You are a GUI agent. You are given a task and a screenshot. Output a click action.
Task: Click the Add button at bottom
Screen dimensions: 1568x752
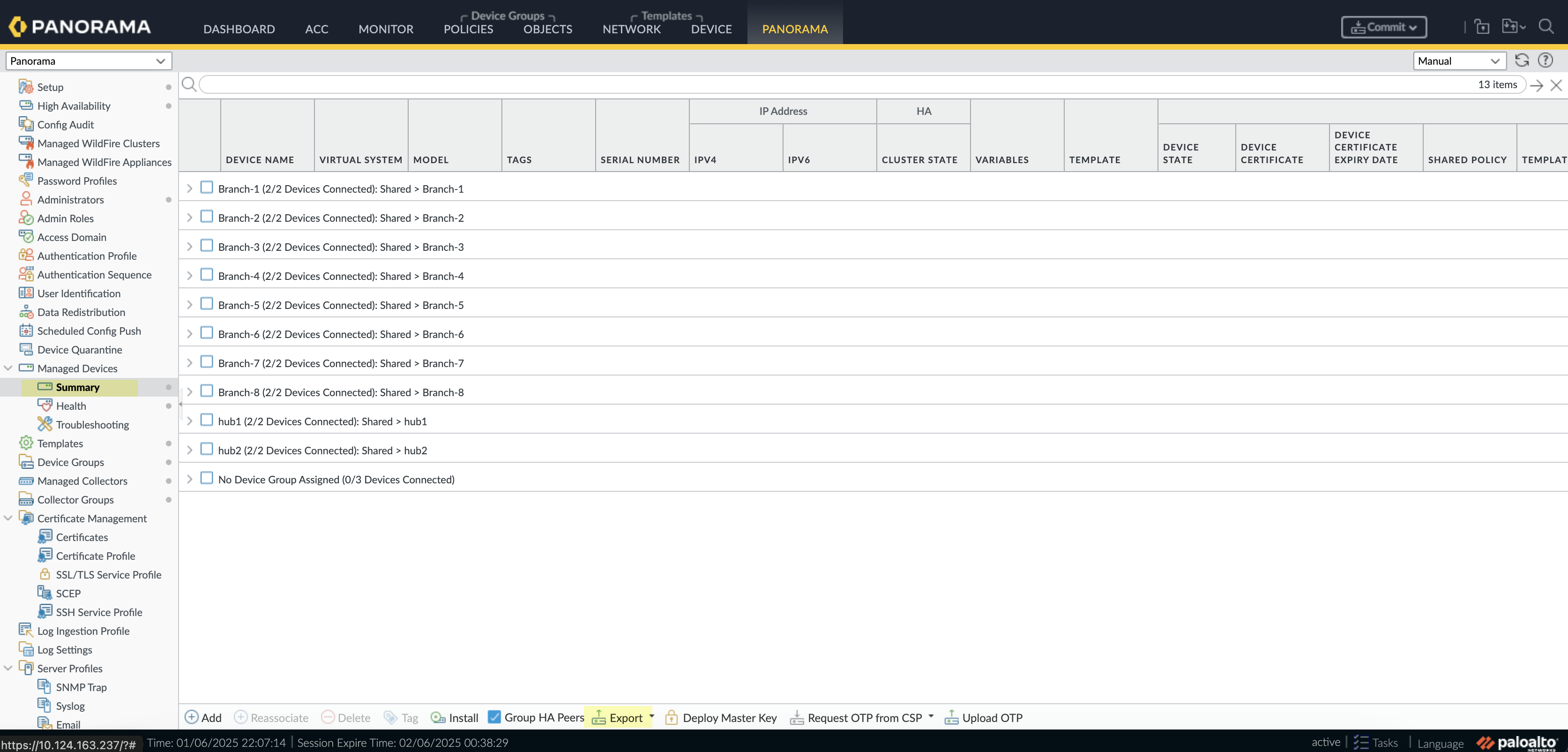coord(203,717)
